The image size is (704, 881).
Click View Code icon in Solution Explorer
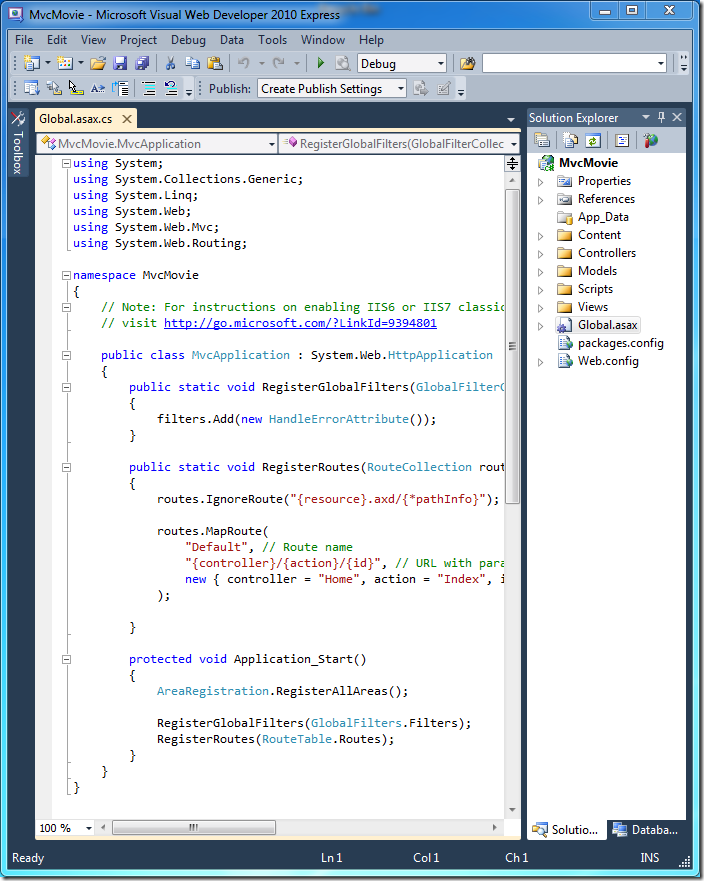621,141
